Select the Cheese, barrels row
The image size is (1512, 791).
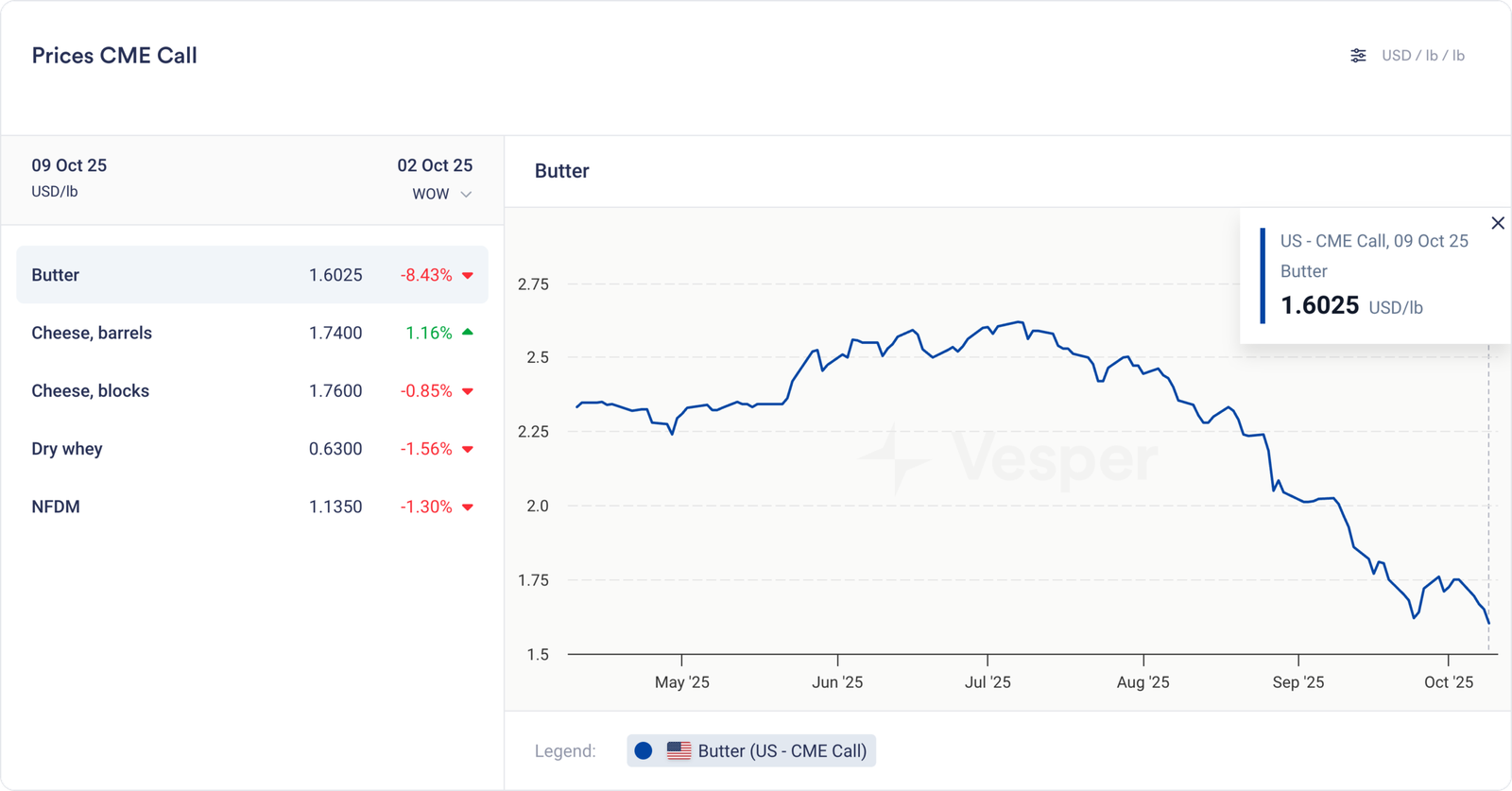click(251, 333)
